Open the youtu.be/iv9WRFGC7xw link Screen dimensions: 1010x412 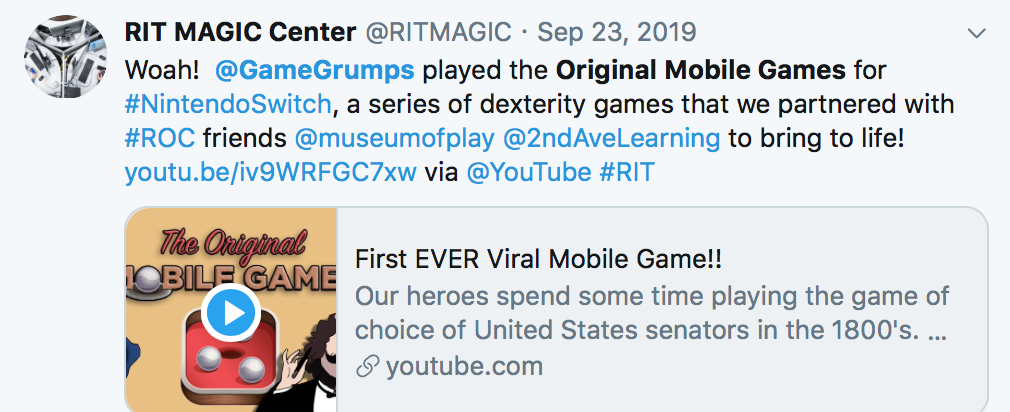[x=270, y=171]
